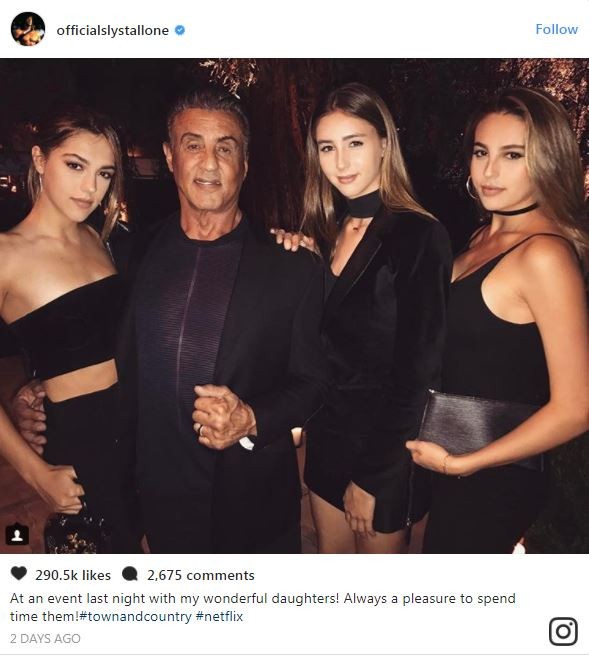Viewport: 589px width, 659px height.
Task: Click the heart likes icon
Action: click(18, 573)
